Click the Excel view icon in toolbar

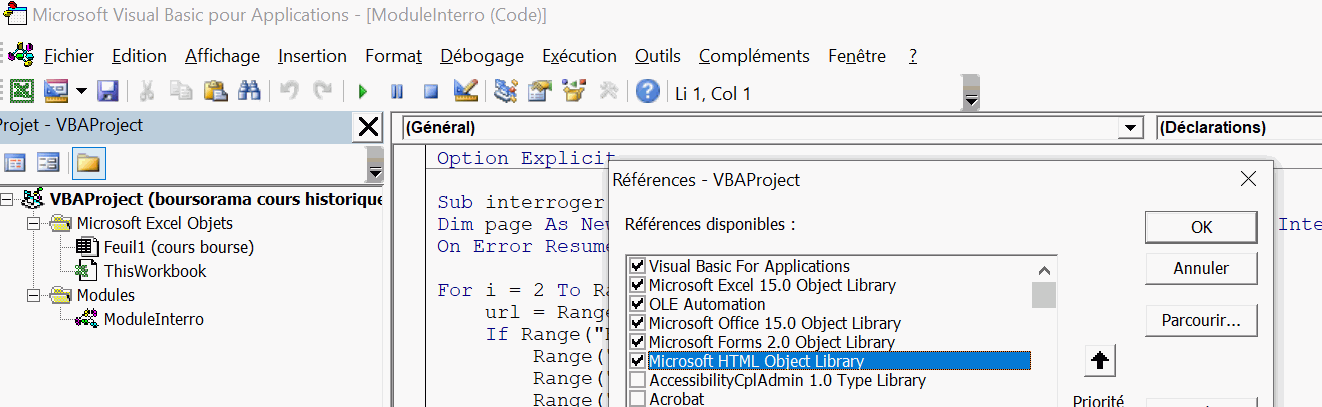tap(22, 92)
